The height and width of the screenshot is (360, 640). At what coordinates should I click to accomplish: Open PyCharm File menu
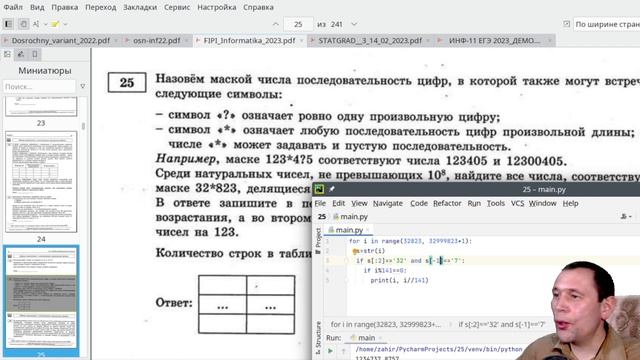pos(320,203)
